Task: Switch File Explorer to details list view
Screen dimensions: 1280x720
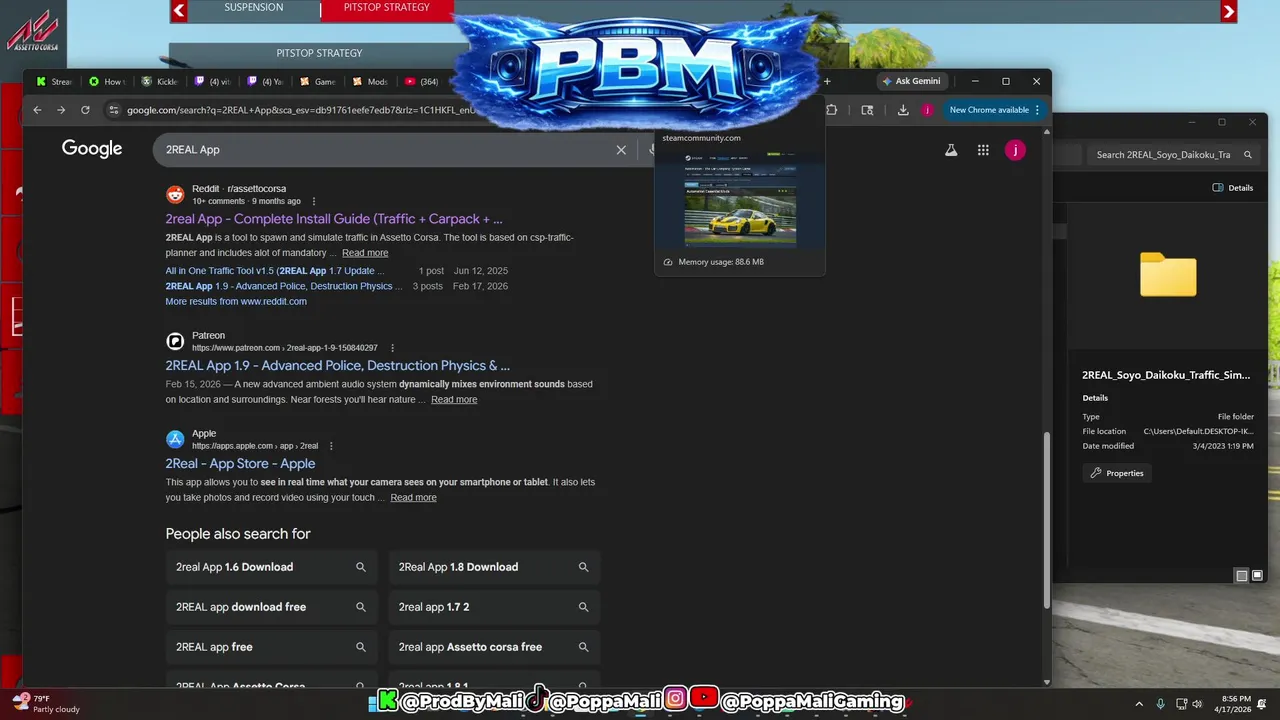Action: 1242,575
